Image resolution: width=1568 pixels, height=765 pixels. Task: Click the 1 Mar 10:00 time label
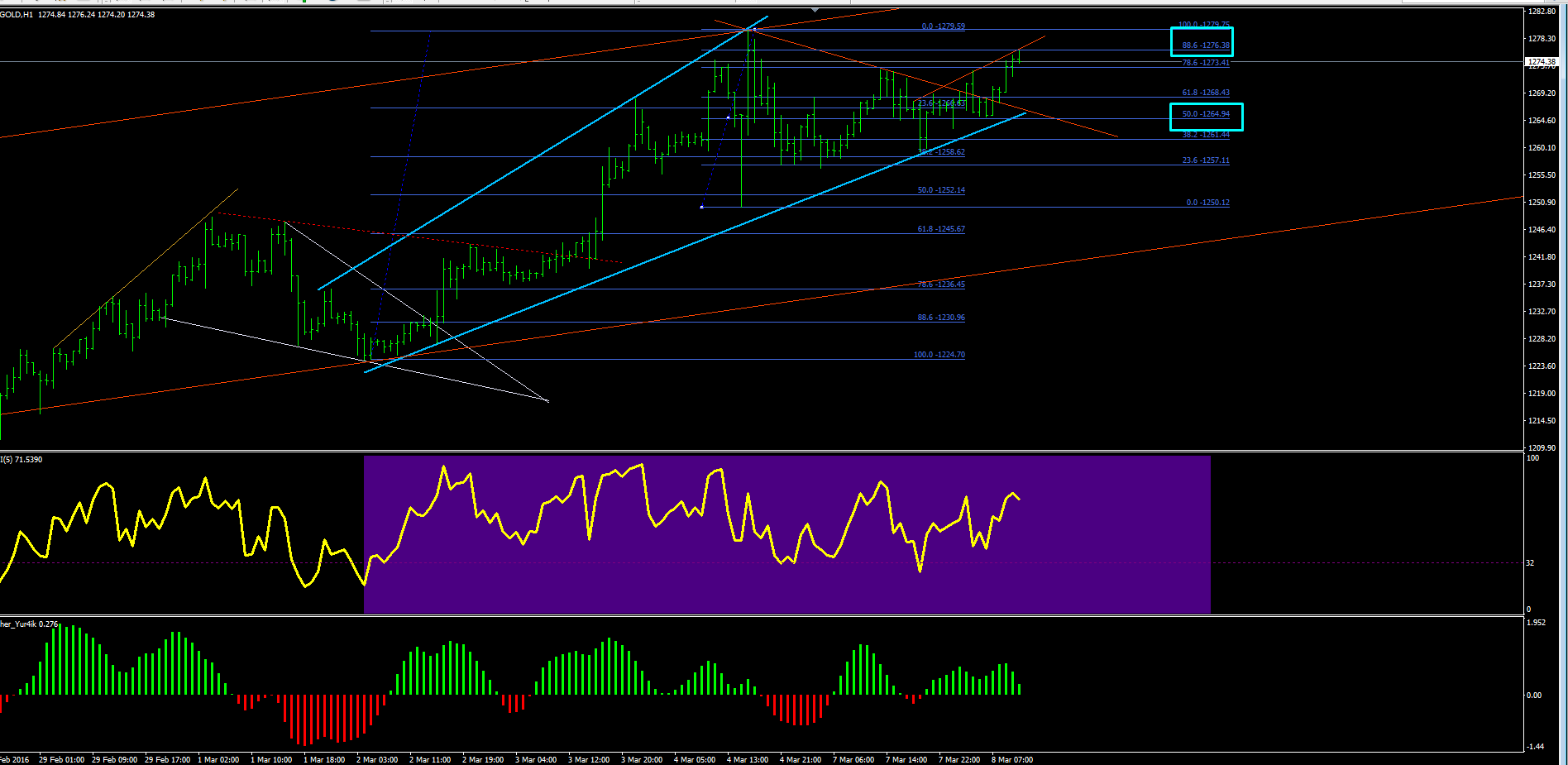tap(271, 760)
